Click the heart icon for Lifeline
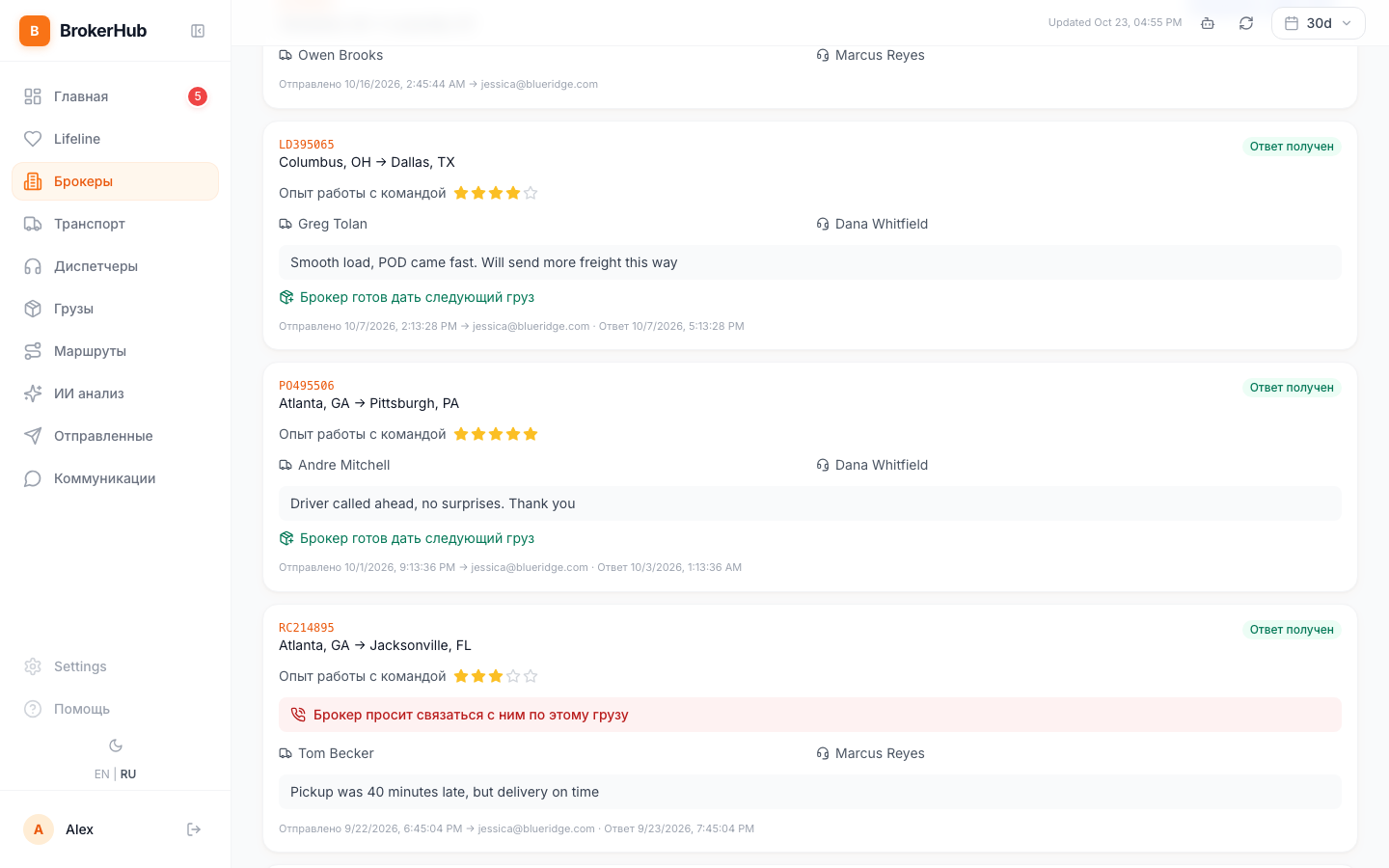The height and width of the screenshot is (868, 1389). [x=33, y=139]
